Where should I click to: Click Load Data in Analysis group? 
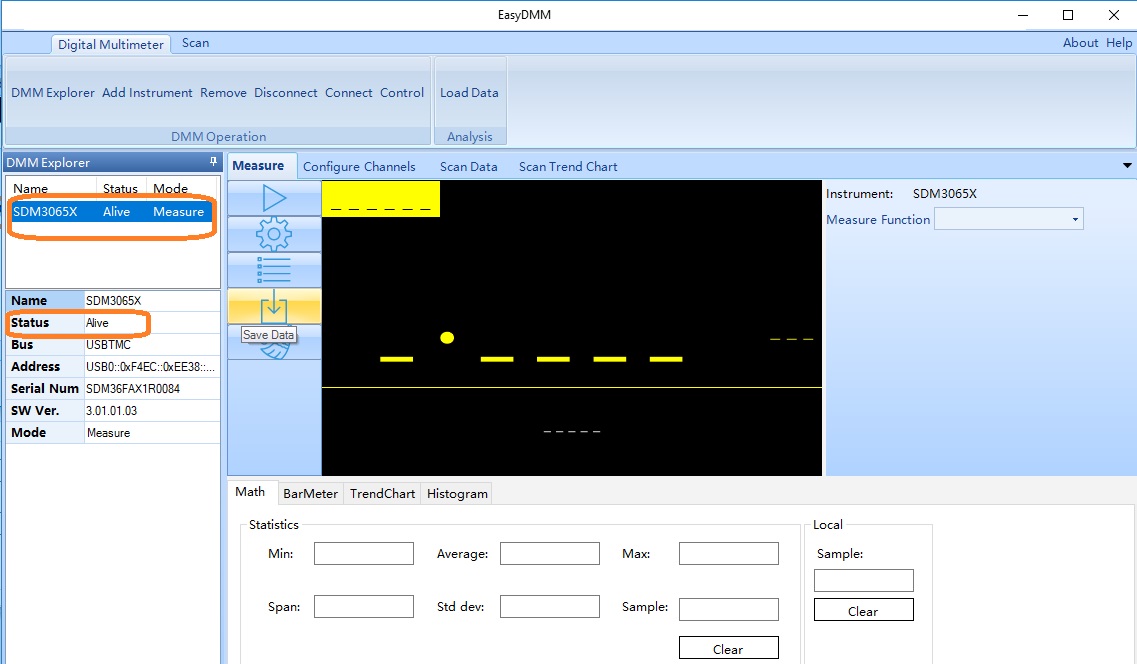469,93
